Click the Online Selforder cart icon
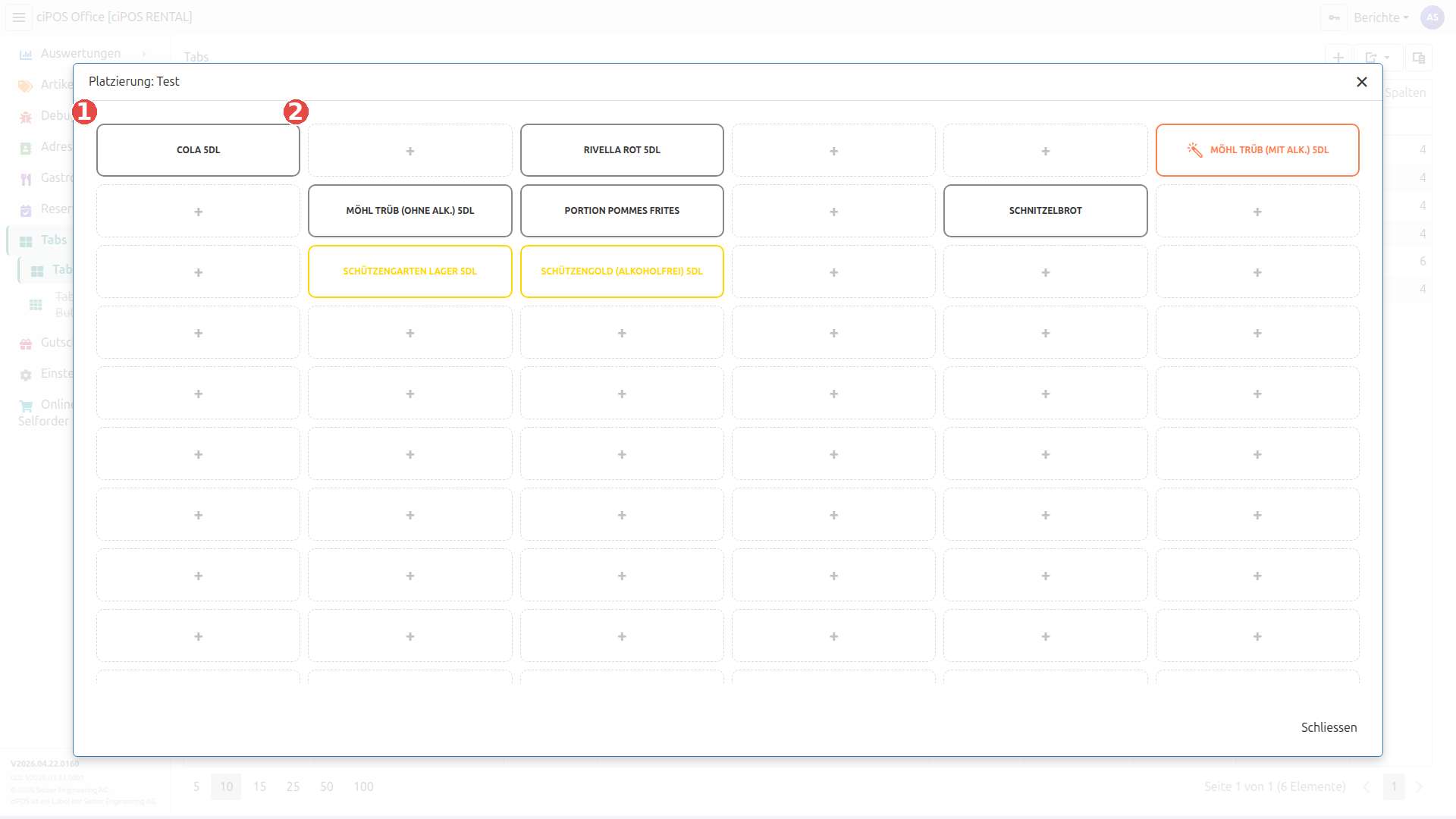The height and width of the screenshot is (819, 1456). (26, 405)
